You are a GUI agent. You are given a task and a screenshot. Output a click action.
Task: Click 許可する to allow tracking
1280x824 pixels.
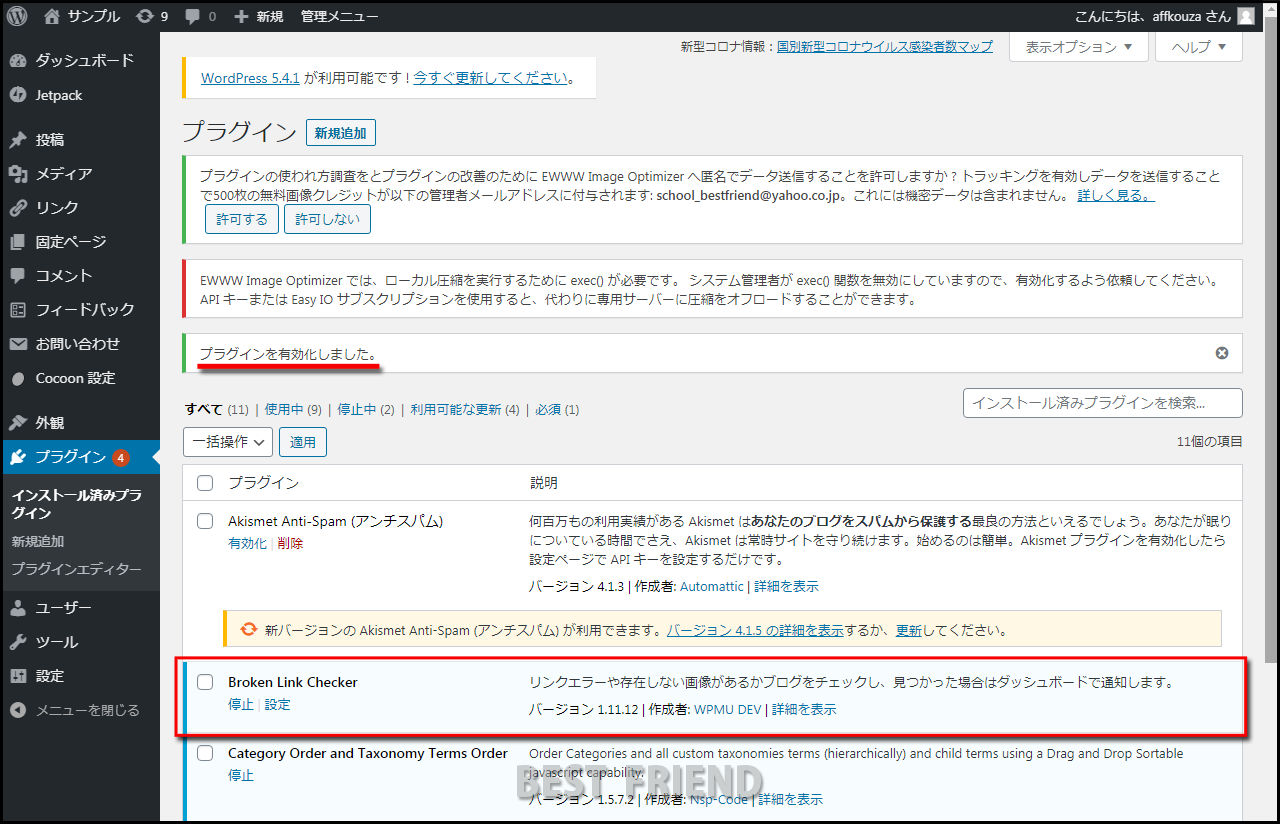pyautogui.click(x=242, y=220)
